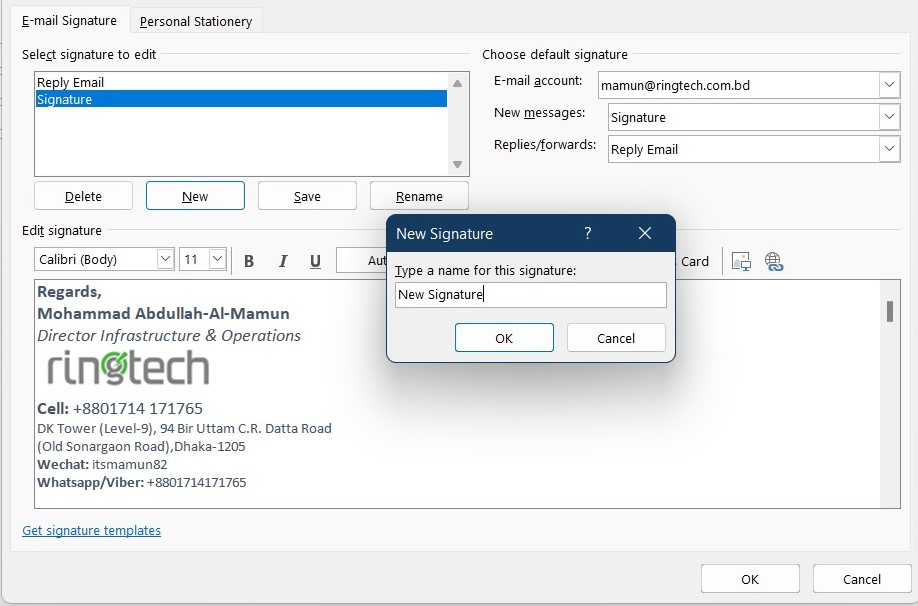Viewport: 918px width, 606px height.
Task: Open help via the dialog question mark
Action: click(x=587, y=233)
